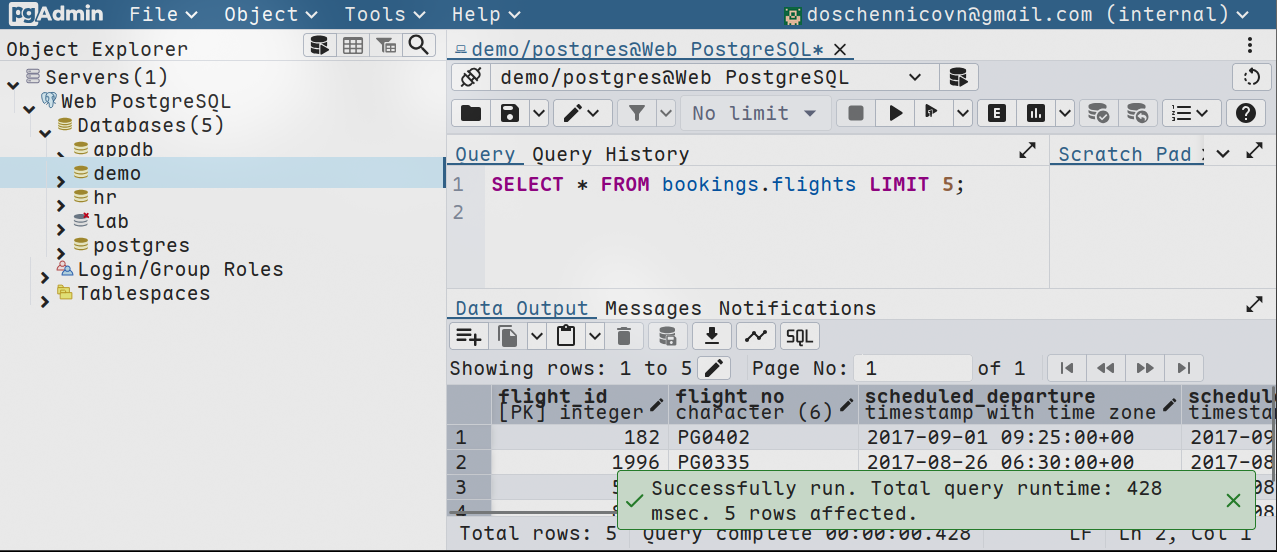Click the Save file disk icon

click(510, 114)
